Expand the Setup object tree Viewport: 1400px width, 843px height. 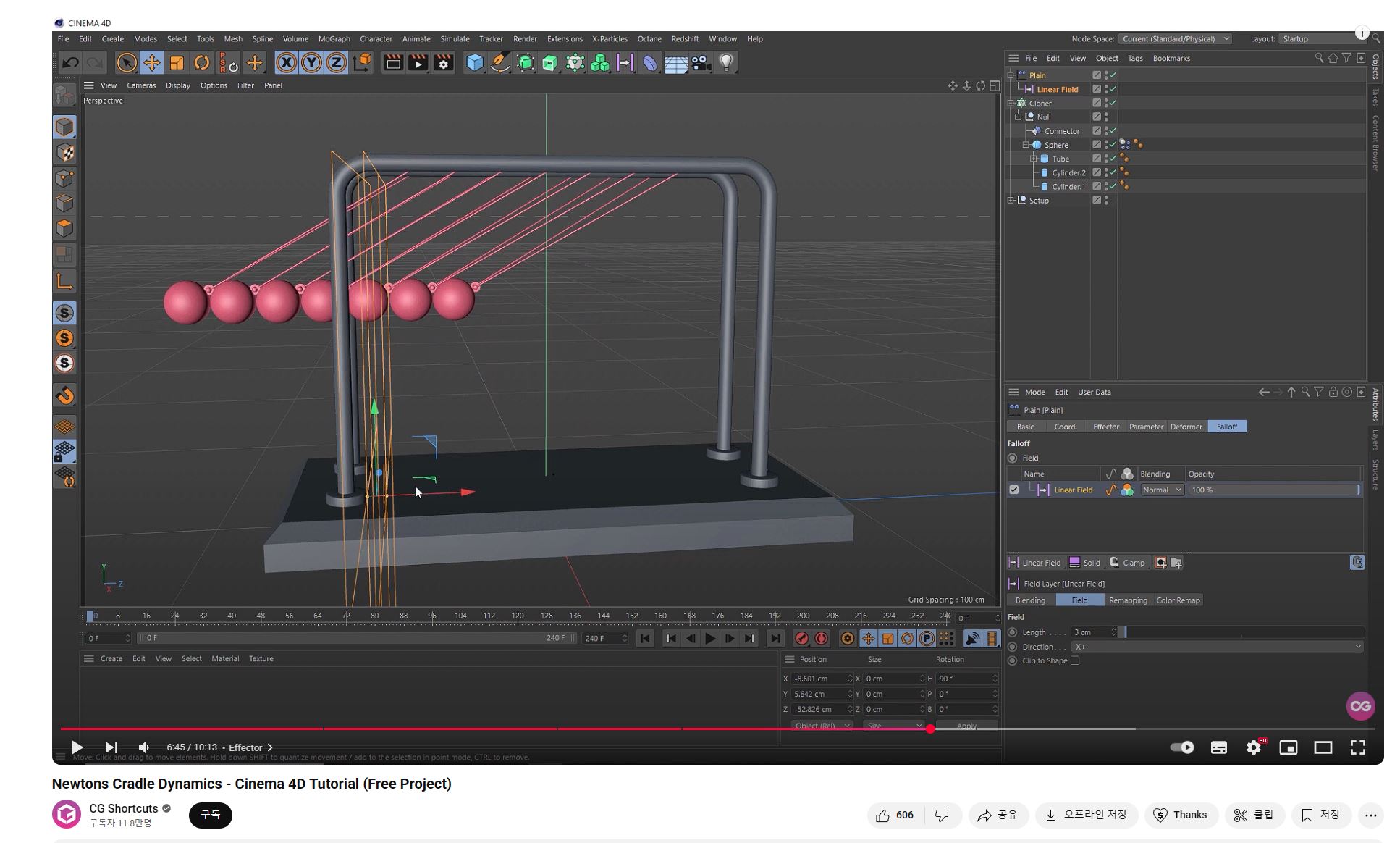pyautogui.click(x=1011, y=201)
